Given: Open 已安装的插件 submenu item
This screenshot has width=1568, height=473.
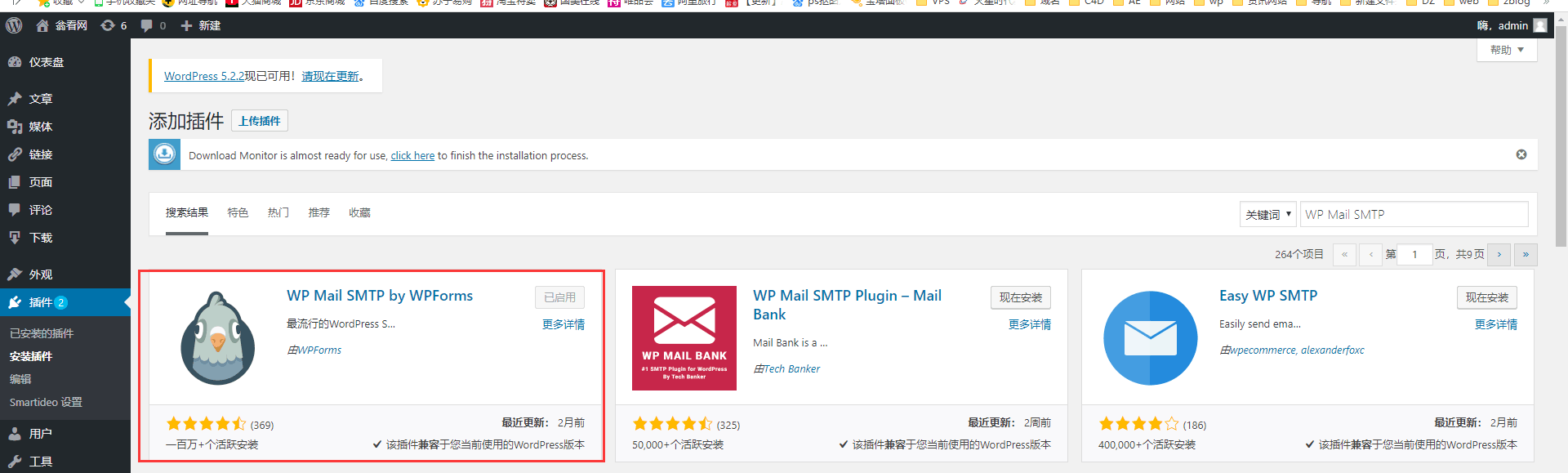Looking at the screenshot, I should tap(42, 333).
